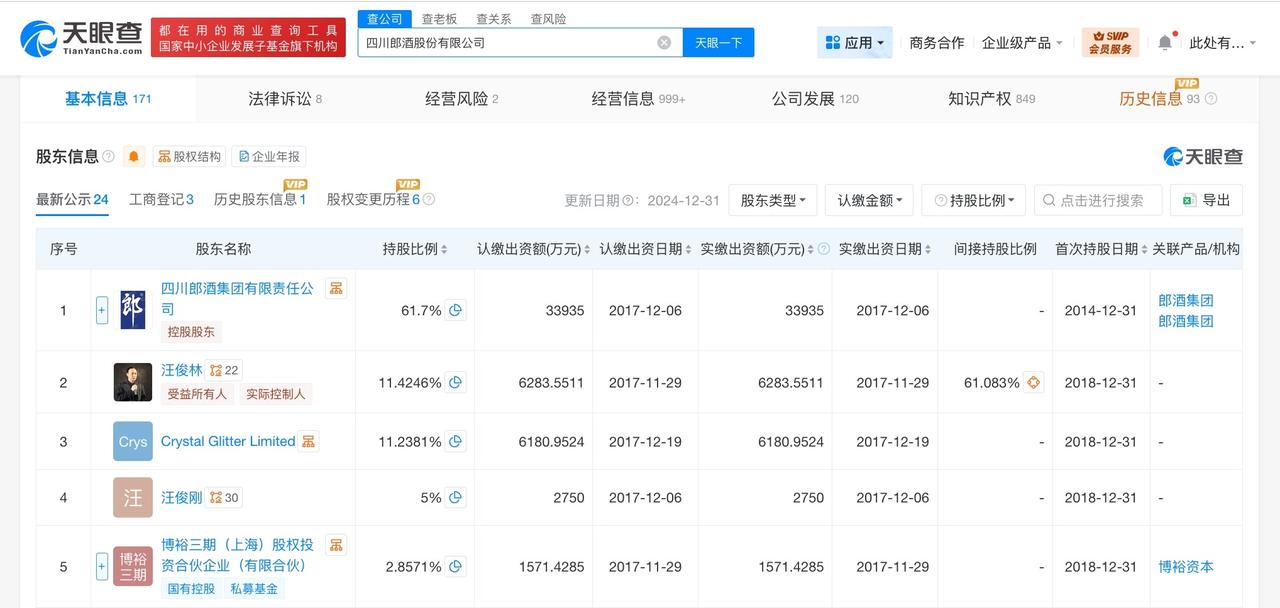1280x608 pixels.
Task: Open the notification bell in header
Action: click(x=1165, y=42)
